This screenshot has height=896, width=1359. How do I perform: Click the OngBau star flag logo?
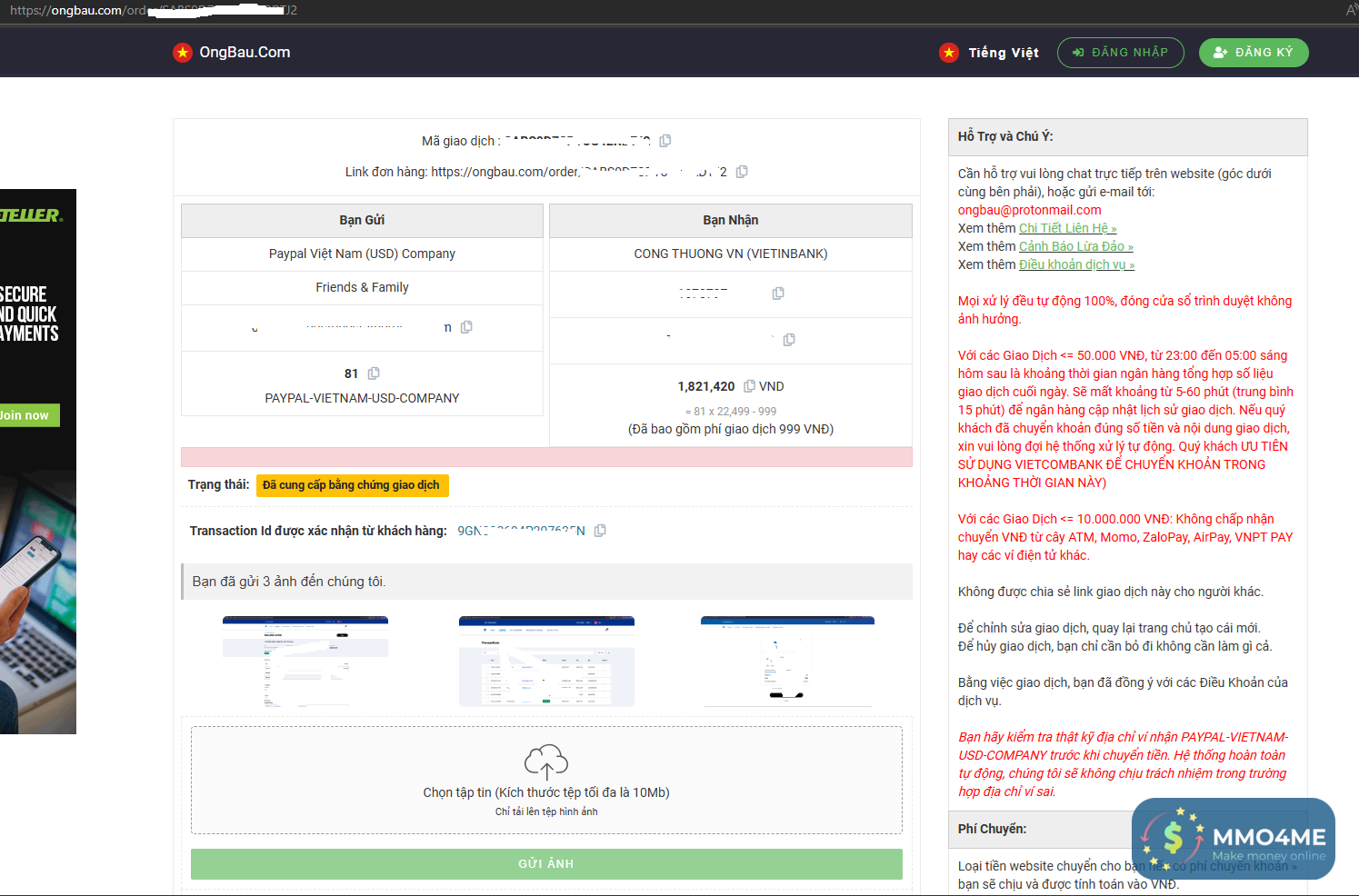183,53
